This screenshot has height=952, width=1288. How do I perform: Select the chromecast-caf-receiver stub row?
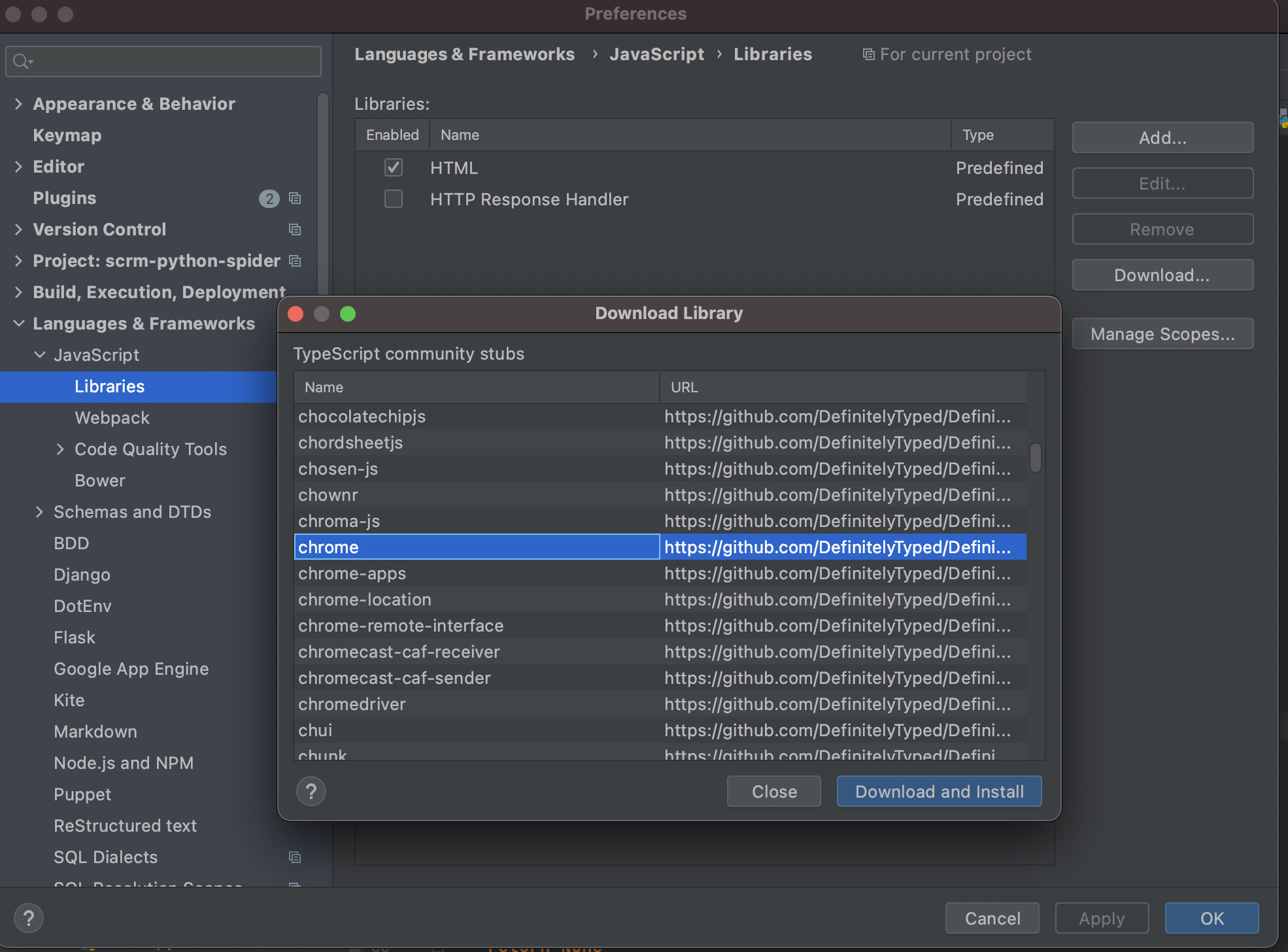(x=660, y=652)
